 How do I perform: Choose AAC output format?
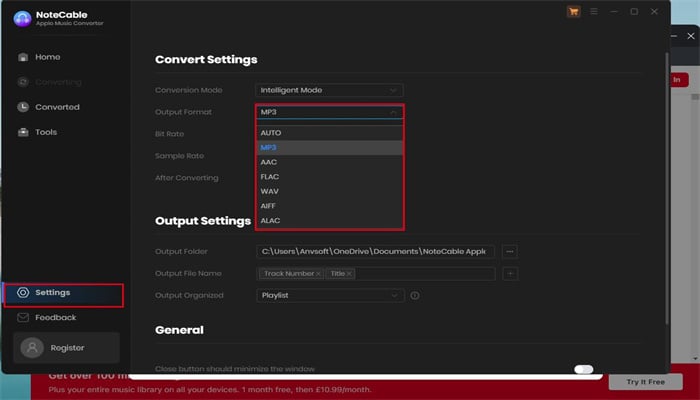coord(329,162)
